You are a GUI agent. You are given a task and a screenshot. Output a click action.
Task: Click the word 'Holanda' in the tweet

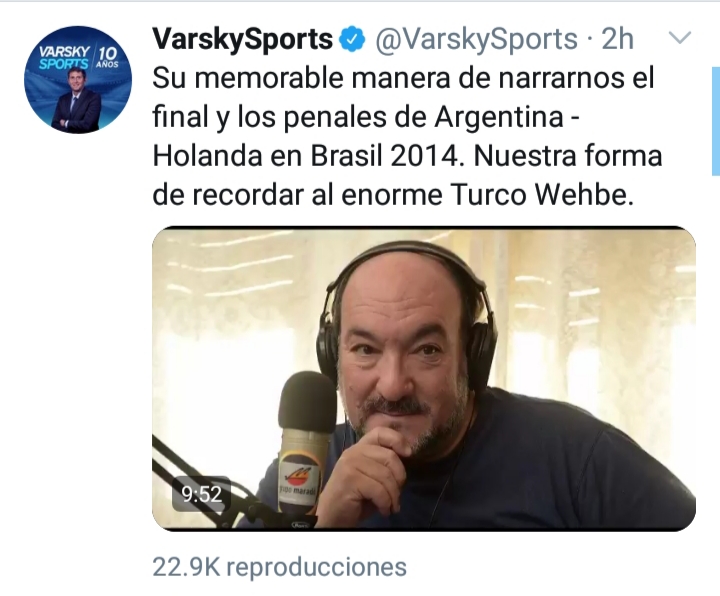point(208,157)
